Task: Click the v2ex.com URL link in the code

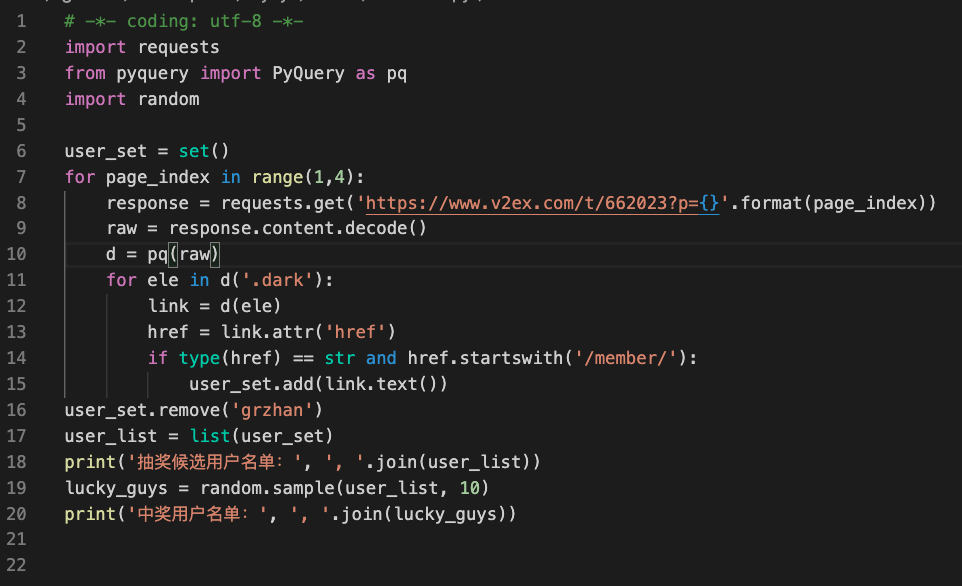Action: pos(543,203)
